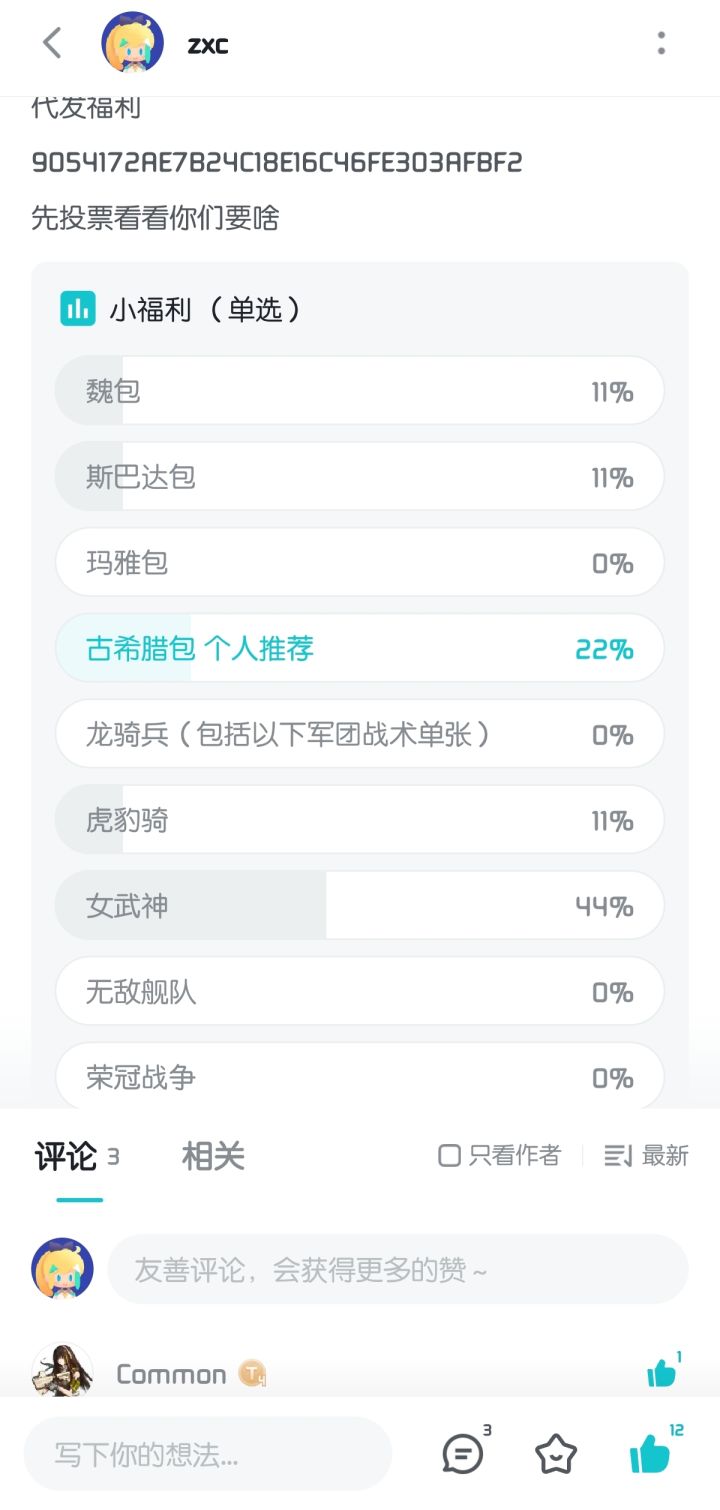Switch to the 相关 tab
This screenshot has width=720, height=1510.
tap(213, 1156)
